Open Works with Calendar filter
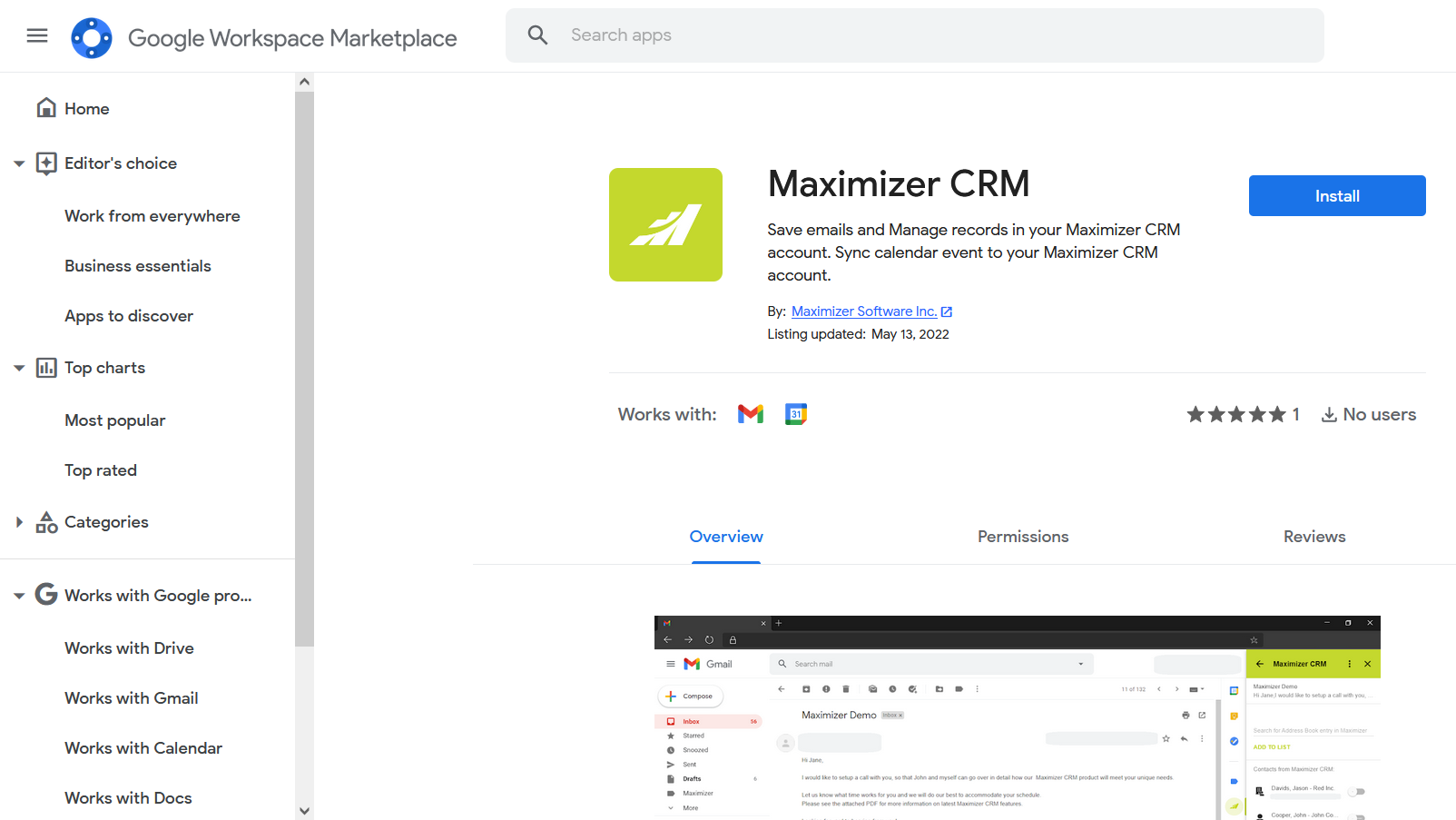This screenshot has height=820, width=1456. point(143,748)
